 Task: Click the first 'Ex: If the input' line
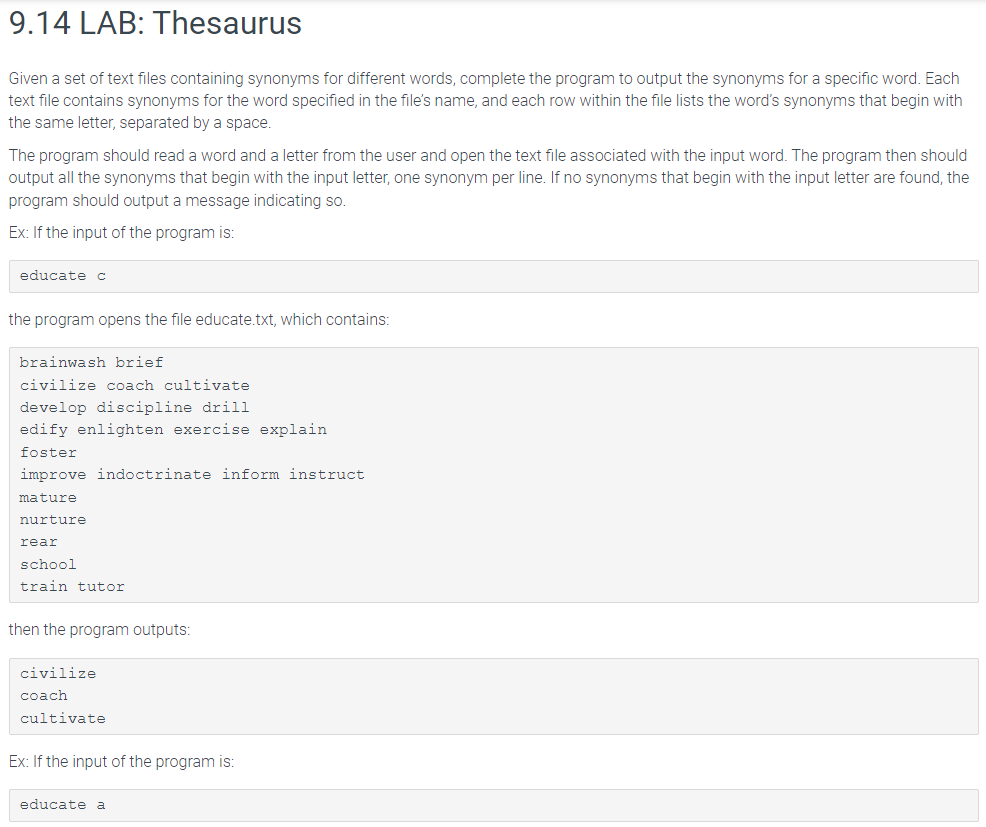click(121, 233)
